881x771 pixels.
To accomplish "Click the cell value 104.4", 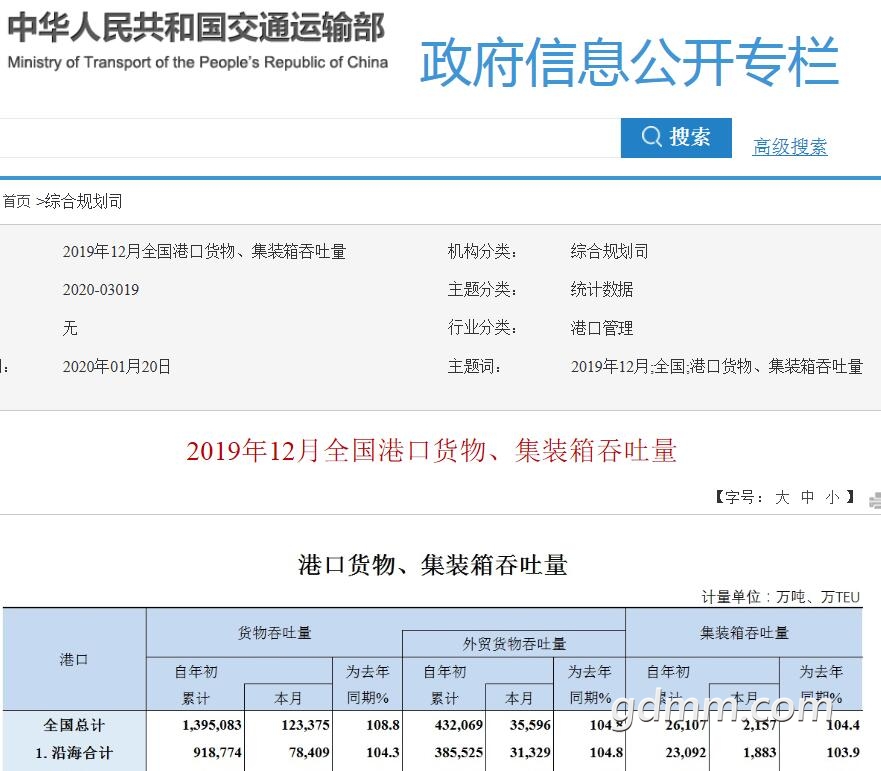I will click(843, 725).
